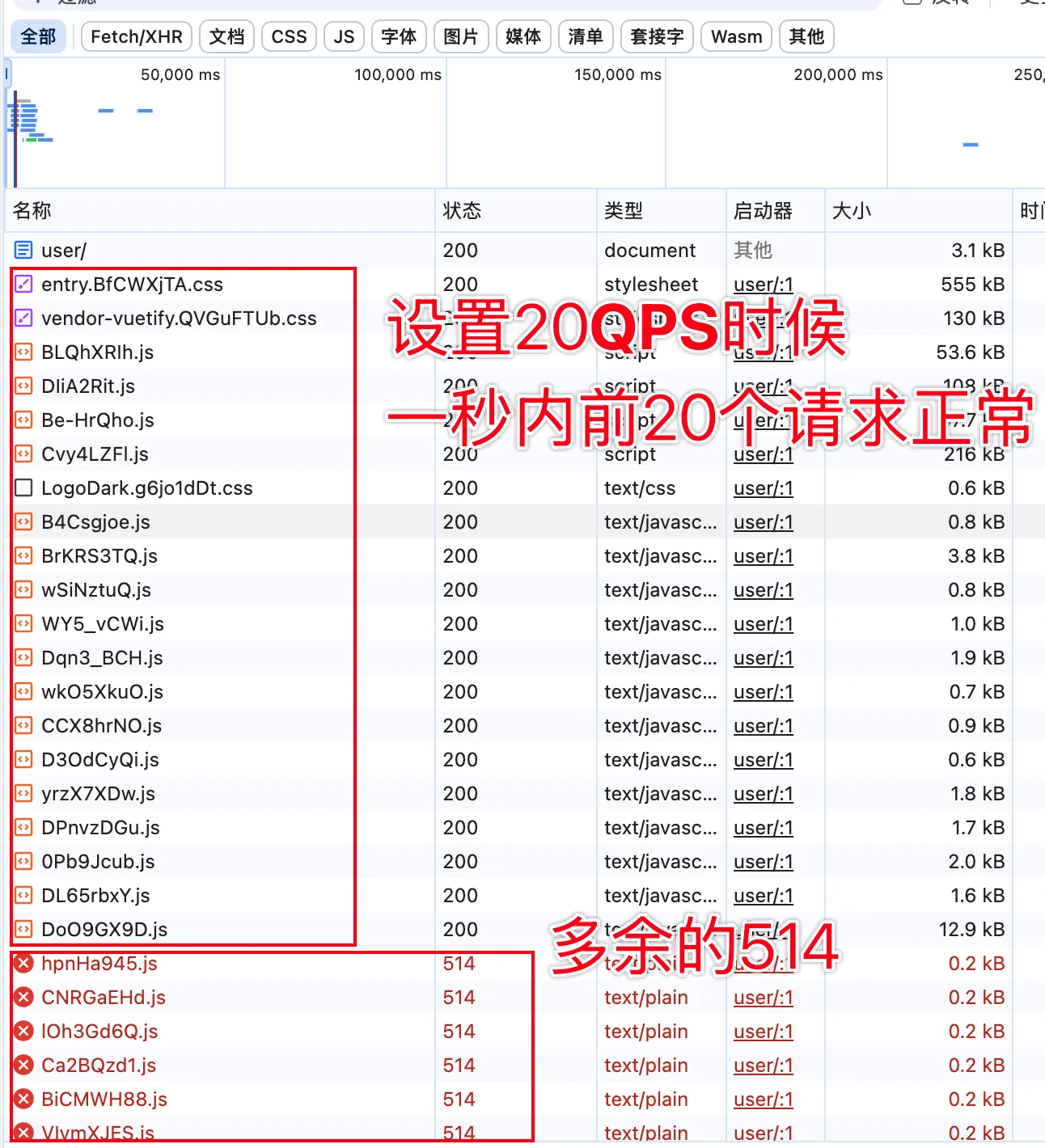This screenshot has height=1148, width=1045.
Task: Click script icon of WY5_vCWi.js
Action: [23, 624]
